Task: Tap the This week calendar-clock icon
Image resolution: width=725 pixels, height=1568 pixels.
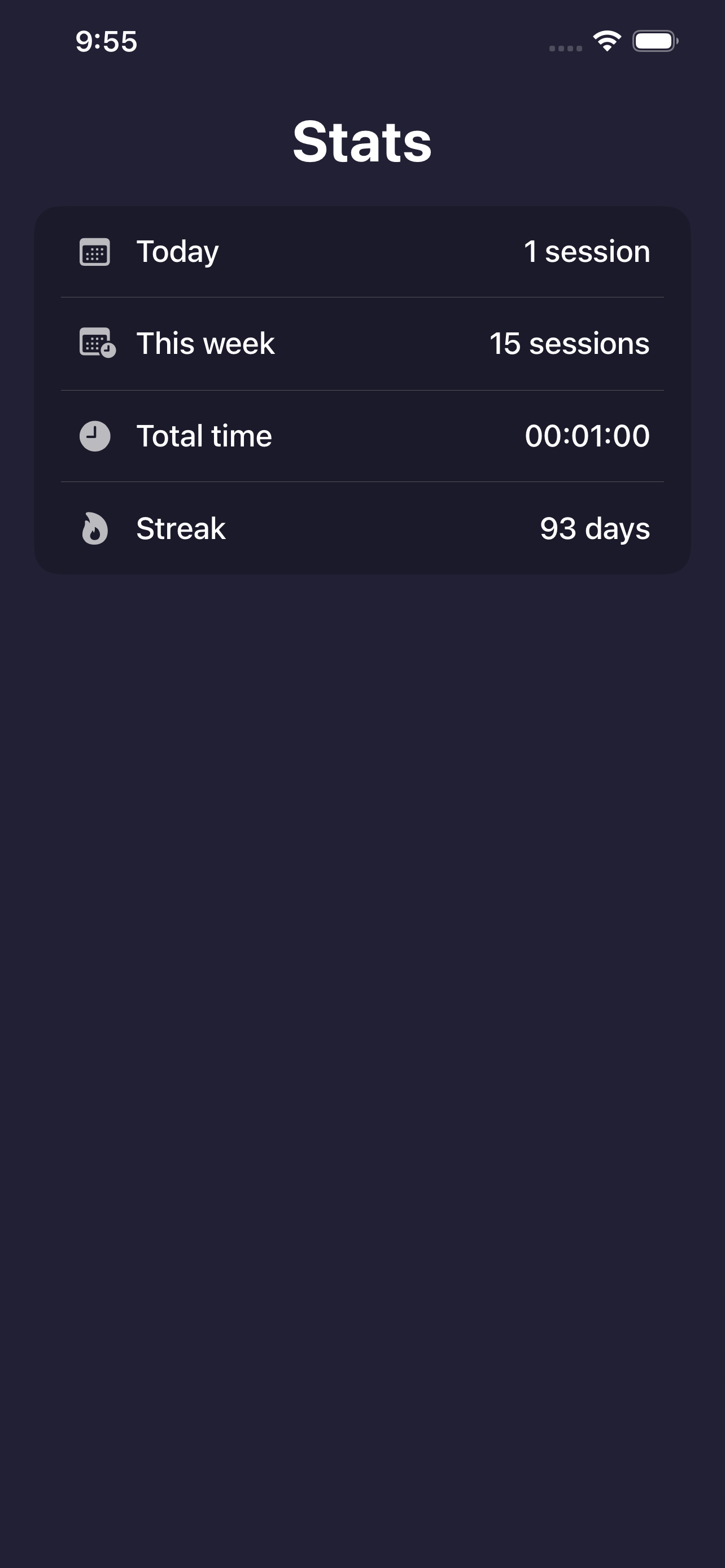Action: pyautogui.click(x=97, y=343)
